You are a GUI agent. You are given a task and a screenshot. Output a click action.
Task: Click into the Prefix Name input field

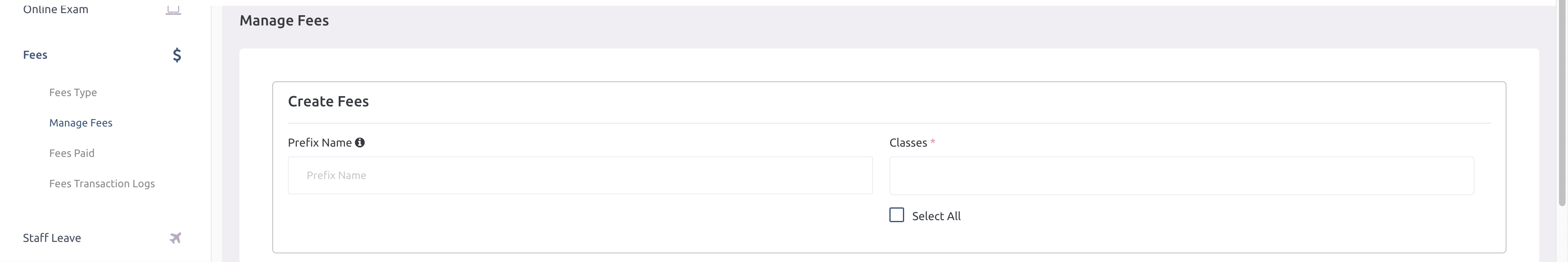pos(579,175)
